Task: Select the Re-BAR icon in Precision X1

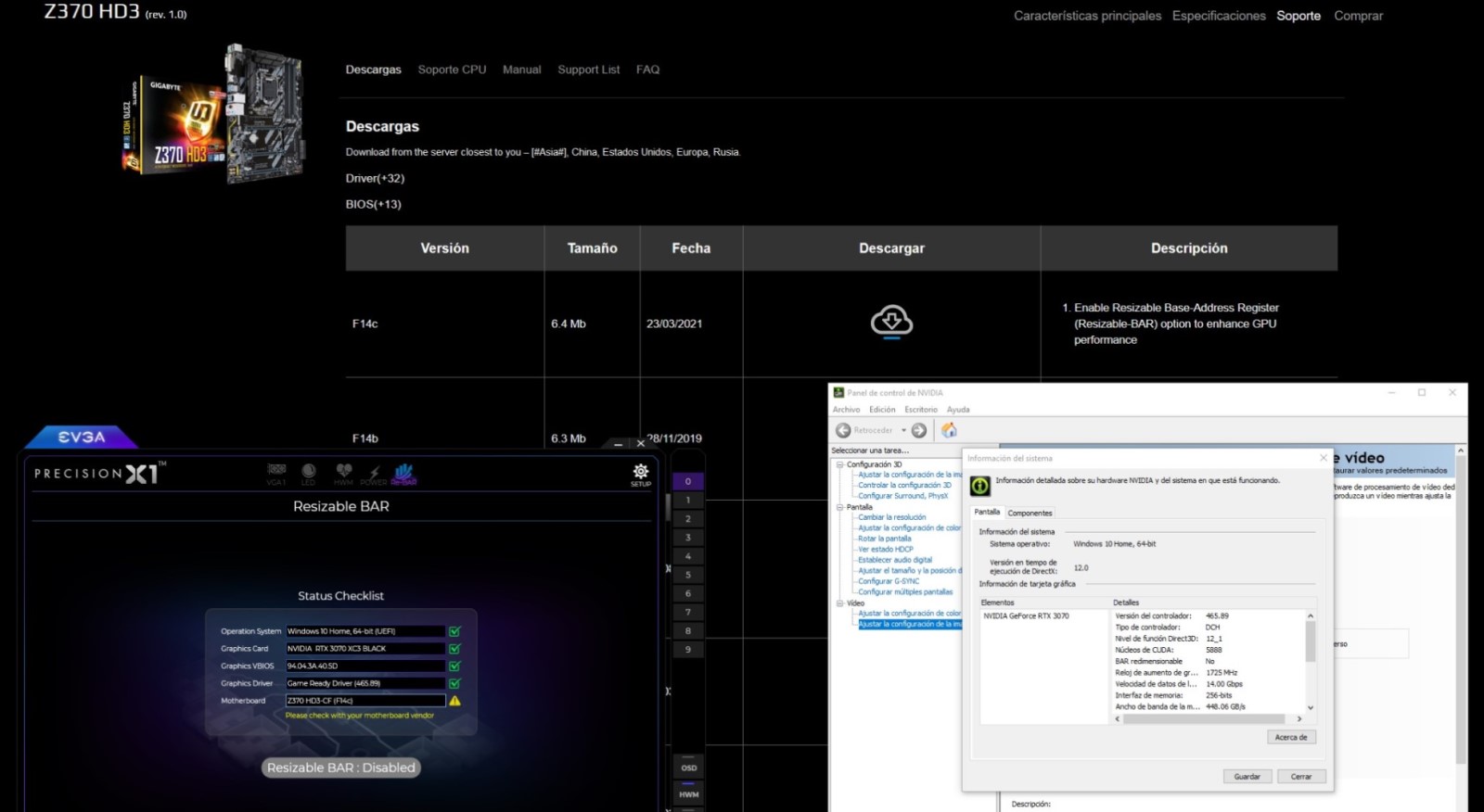Action: click(x=404, y=474)
